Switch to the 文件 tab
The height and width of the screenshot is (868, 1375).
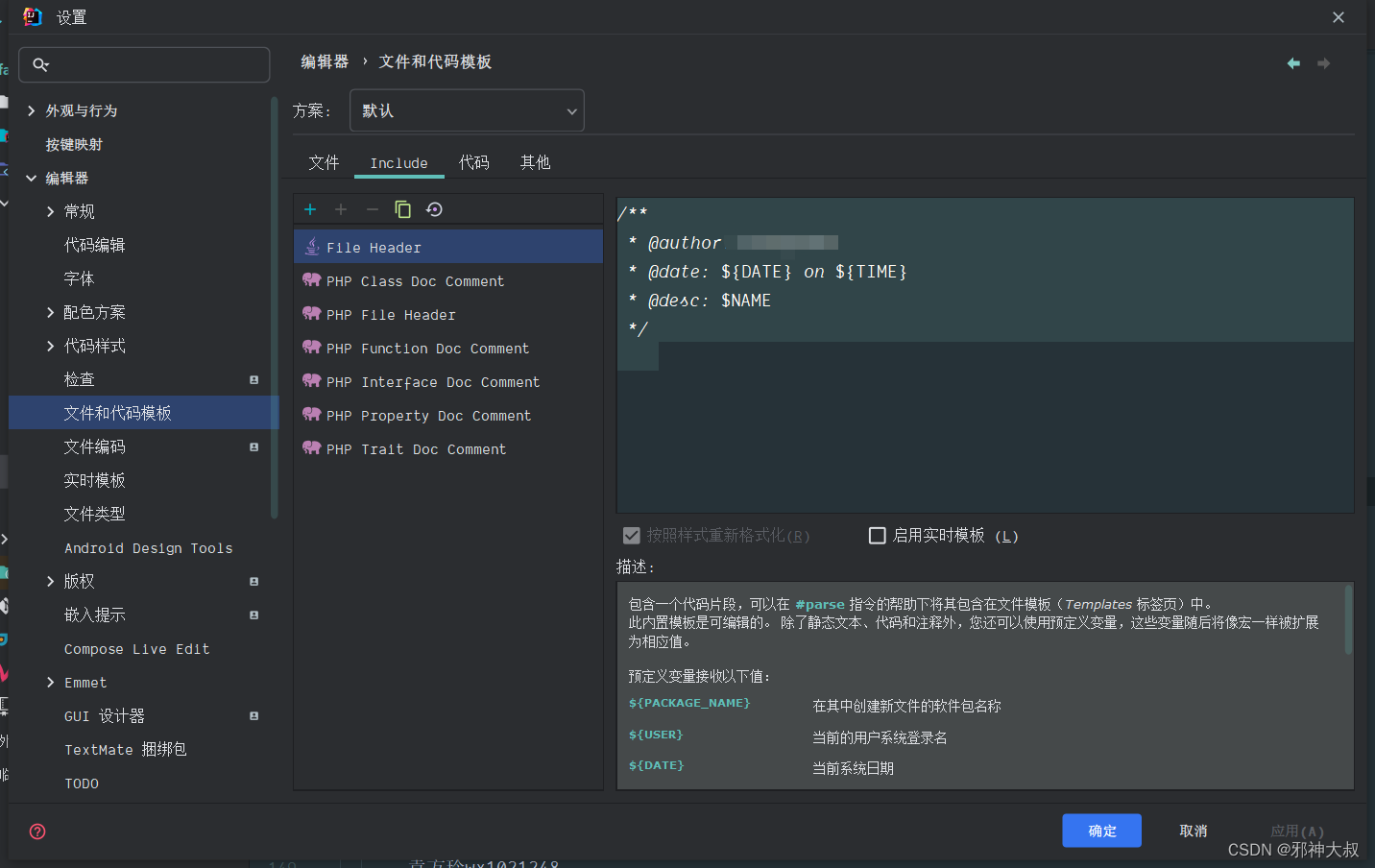[324, 162]
